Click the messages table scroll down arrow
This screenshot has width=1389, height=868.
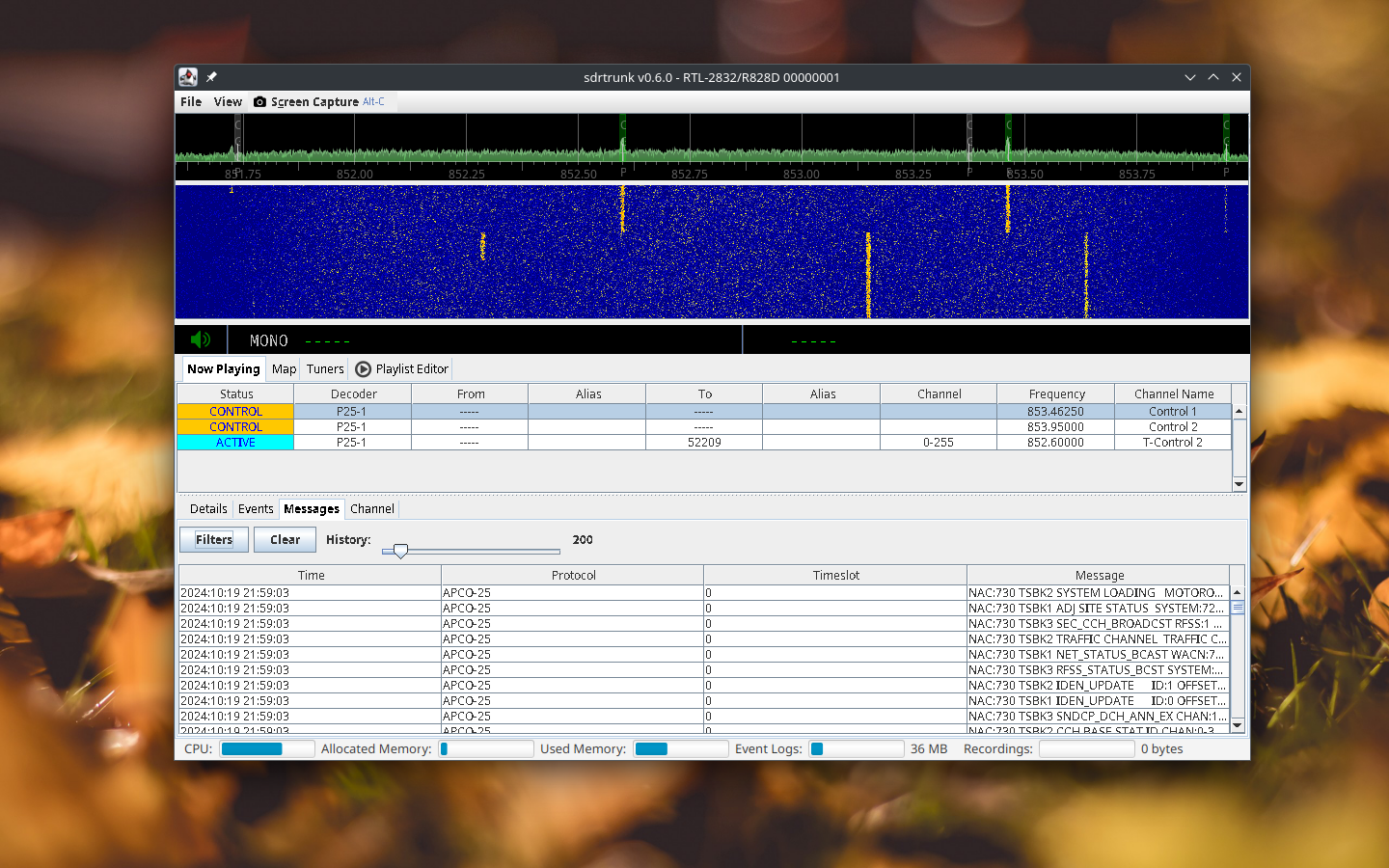point(1237,724)
